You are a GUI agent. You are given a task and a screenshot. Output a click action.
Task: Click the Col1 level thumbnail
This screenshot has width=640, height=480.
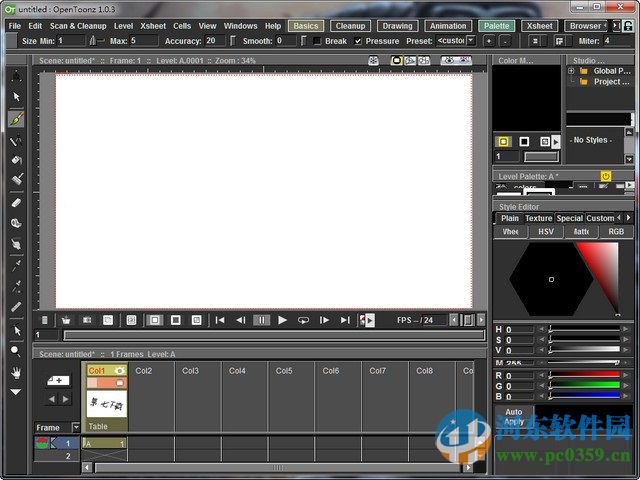point(107,404)
